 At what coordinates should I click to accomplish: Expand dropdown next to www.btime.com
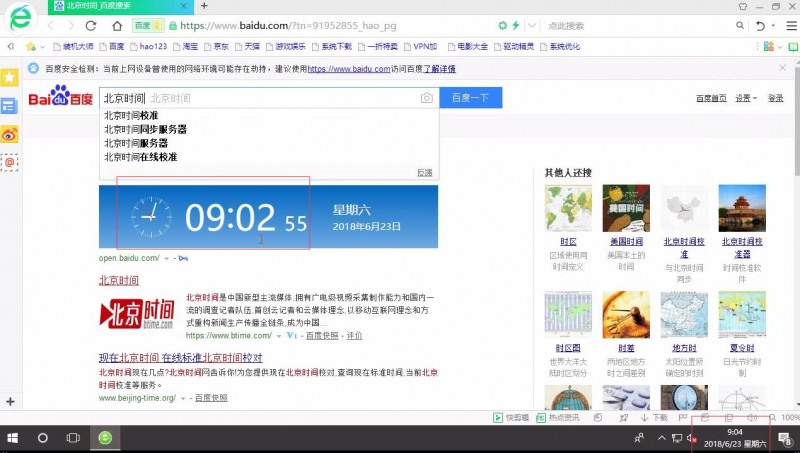click(x=279, y=336)
